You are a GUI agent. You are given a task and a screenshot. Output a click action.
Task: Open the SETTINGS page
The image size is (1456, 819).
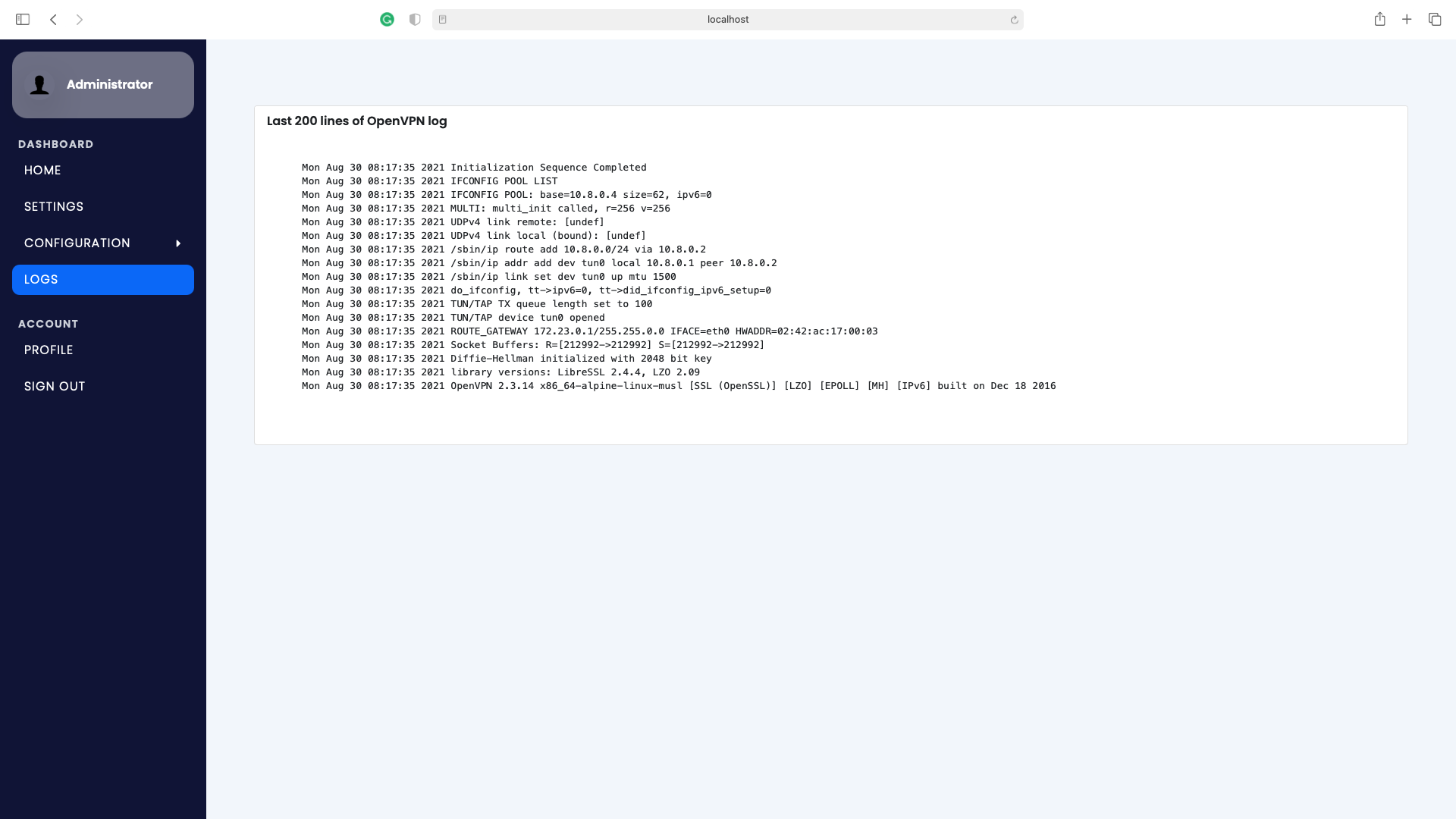[x=54, y=207]
